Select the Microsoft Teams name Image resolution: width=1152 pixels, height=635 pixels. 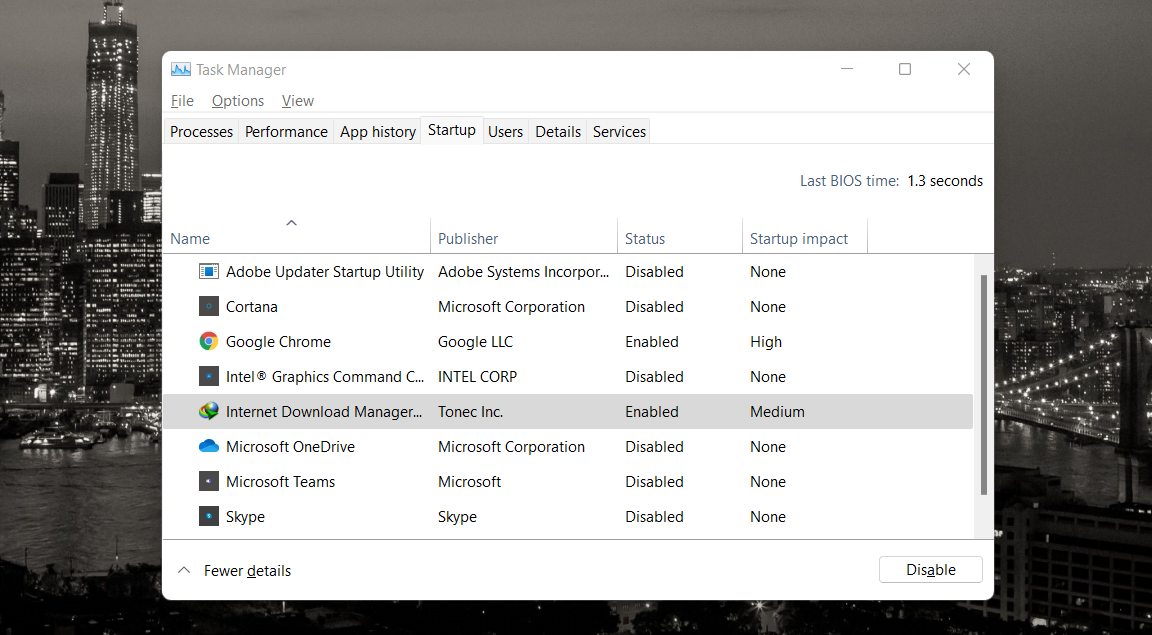click(281, 481)
